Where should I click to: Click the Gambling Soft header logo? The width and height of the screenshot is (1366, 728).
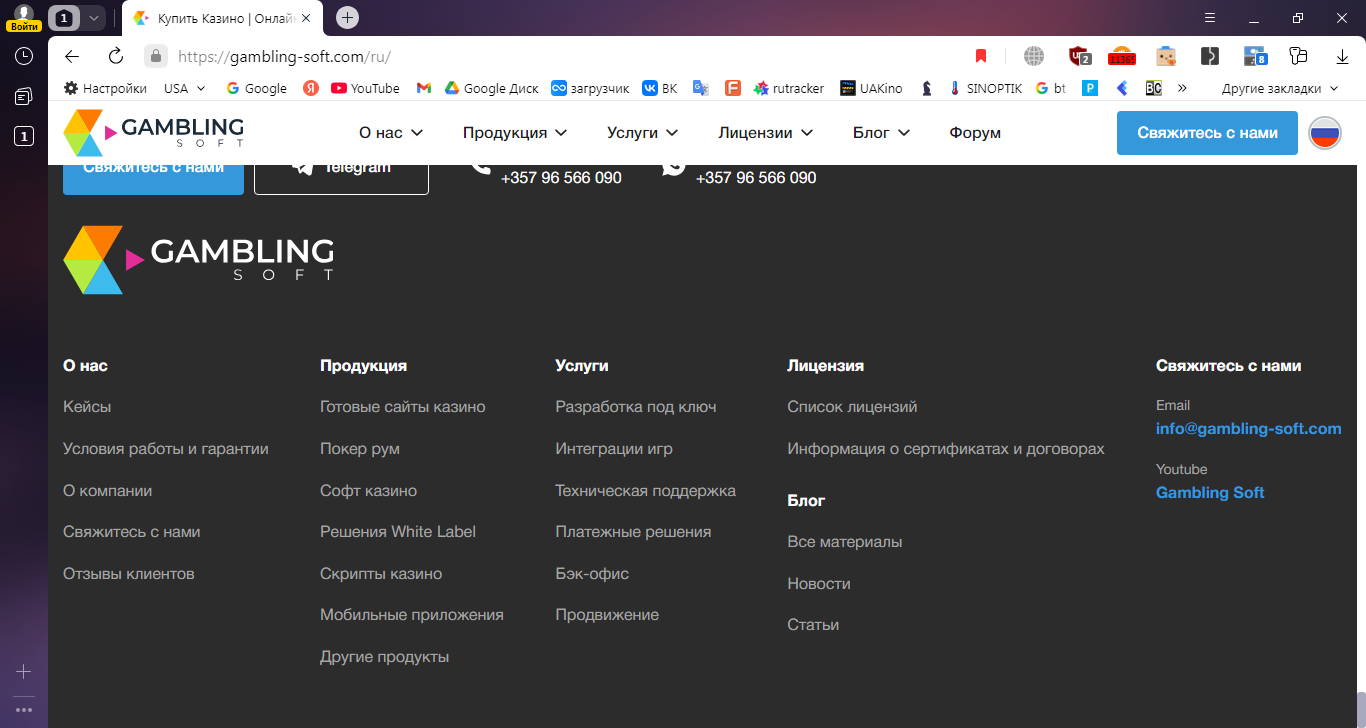click(153, 133)
